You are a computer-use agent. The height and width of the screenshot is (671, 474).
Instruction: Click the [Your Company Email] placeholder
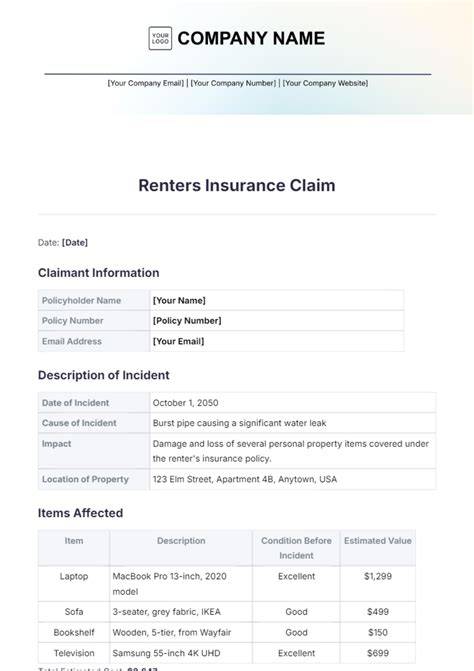[x=145, y=83]
